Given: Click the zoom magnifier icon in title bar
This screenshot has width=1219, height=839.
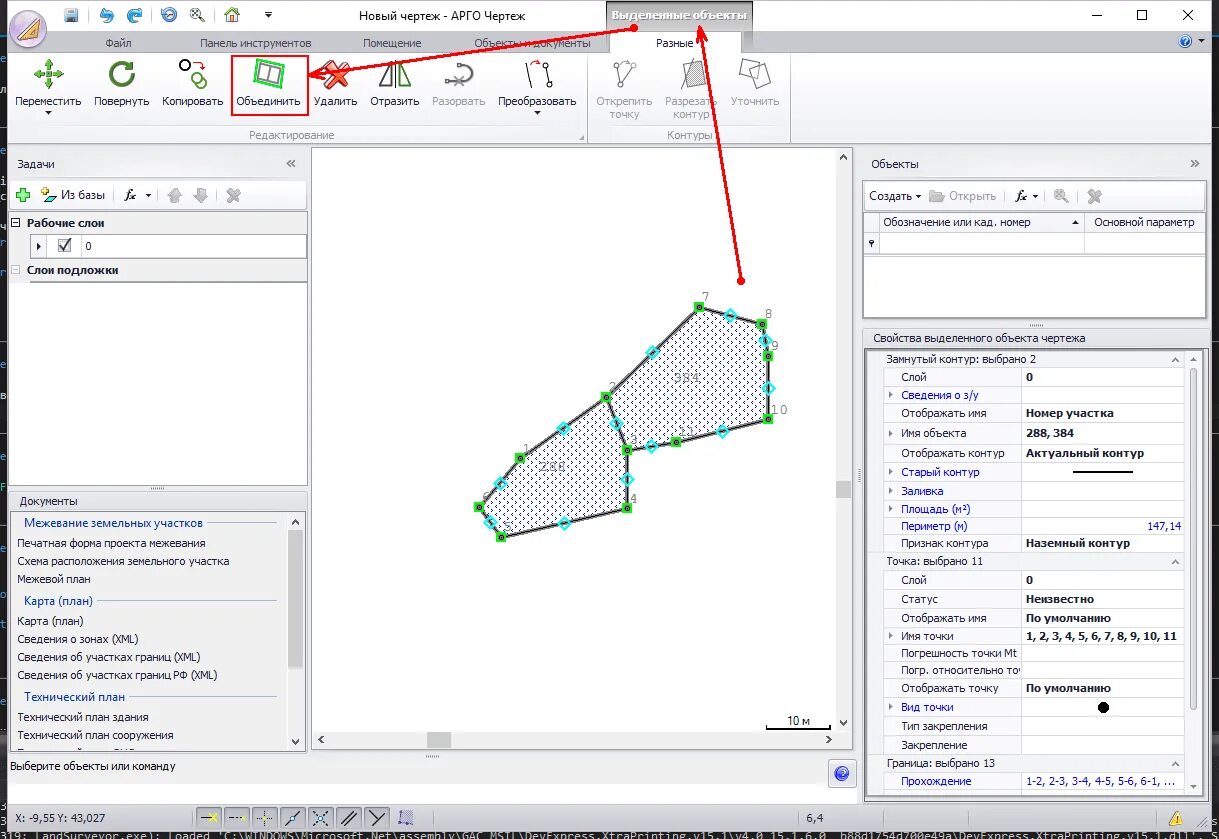Looking at the screenshot, I should [197, 15].
